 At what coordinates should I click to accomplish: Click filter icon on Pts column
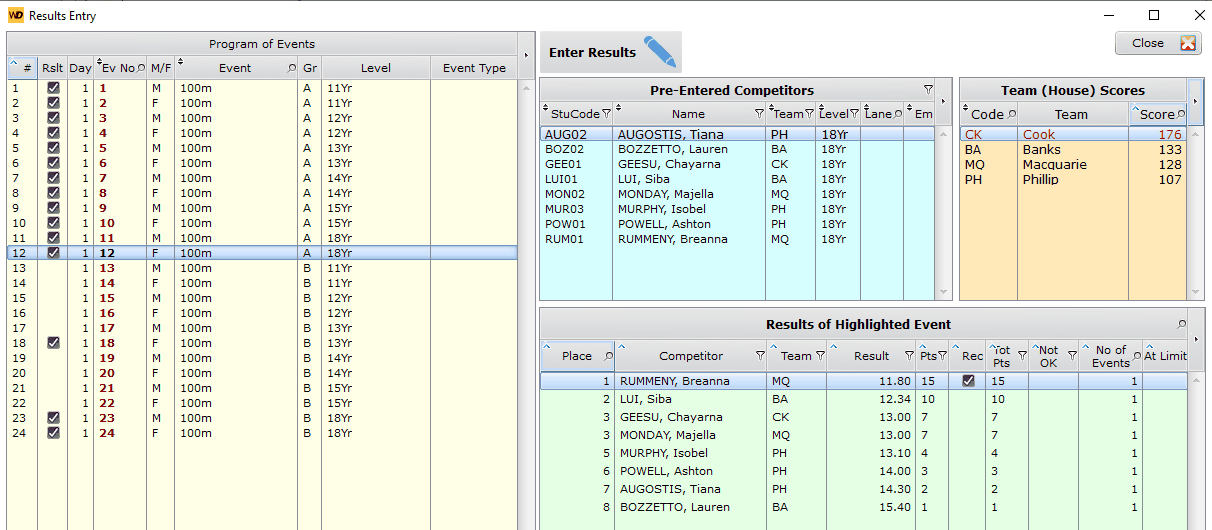[x=944, y=355]
